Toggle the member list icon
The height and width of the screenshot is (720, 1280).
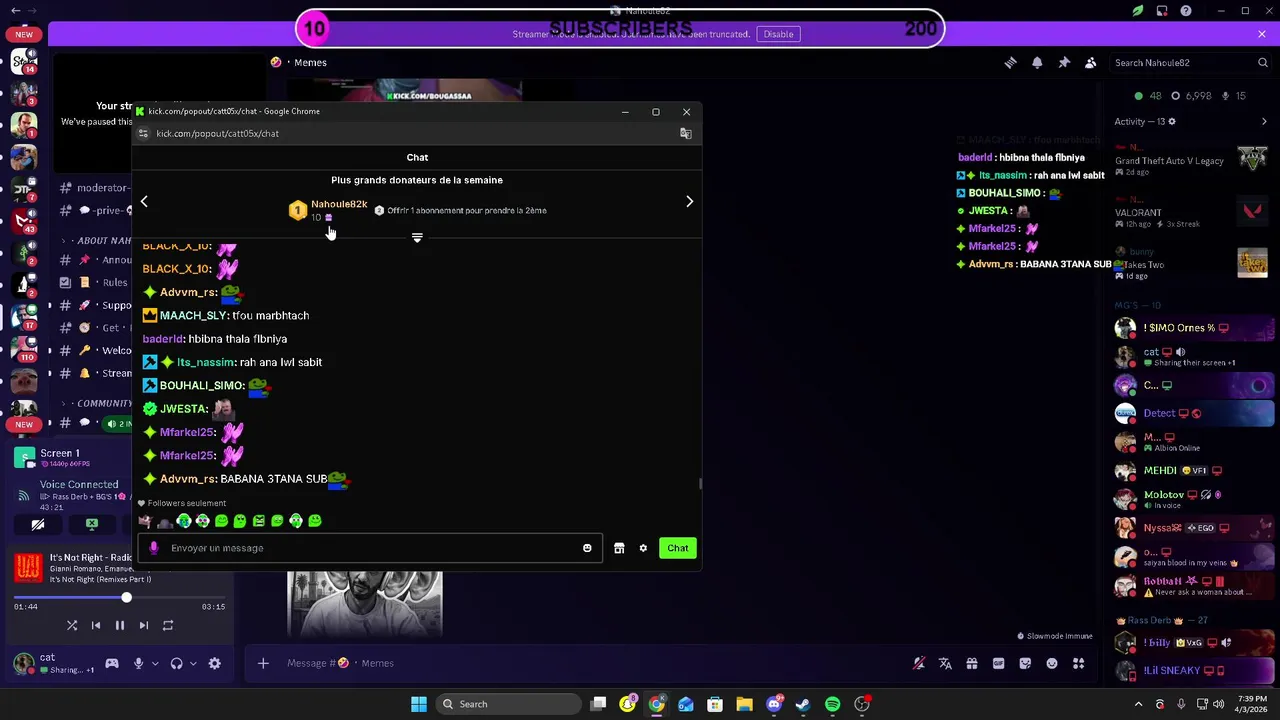coord(1090,62)
